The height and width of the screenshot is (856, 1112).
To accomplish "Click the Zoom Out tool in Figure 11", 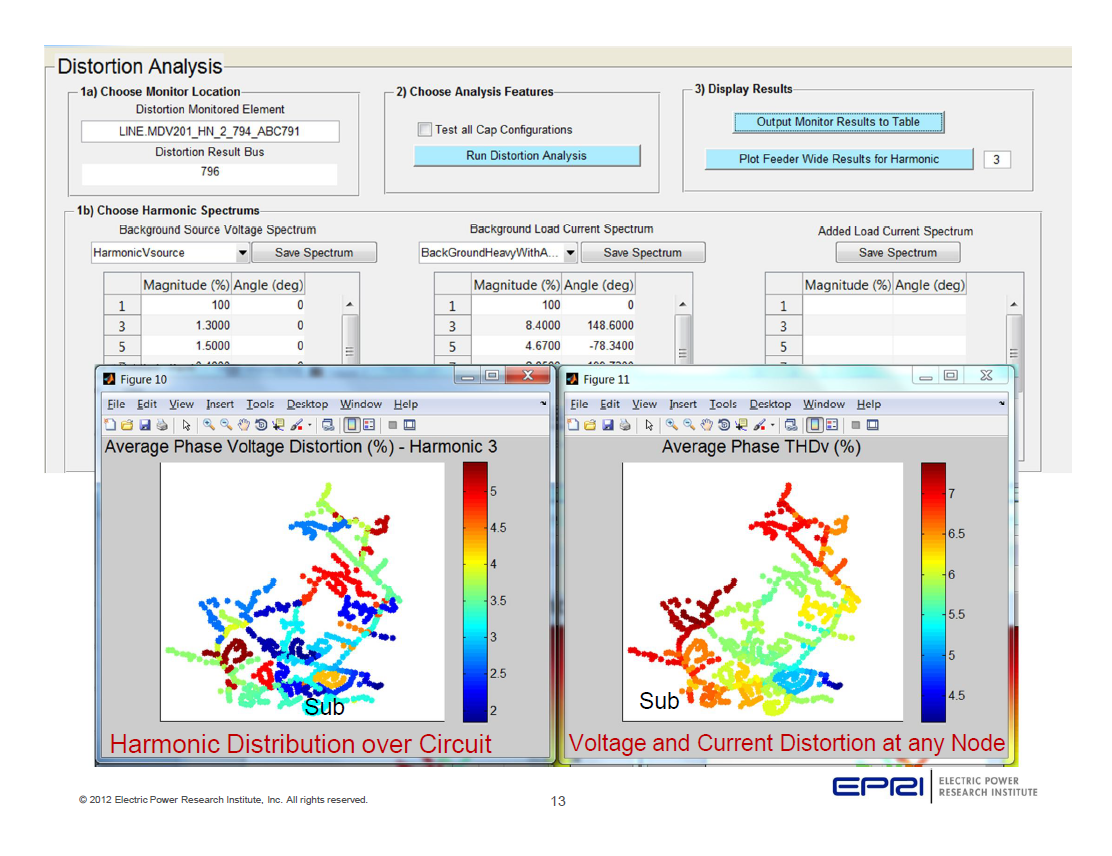I will click(689, 424).
